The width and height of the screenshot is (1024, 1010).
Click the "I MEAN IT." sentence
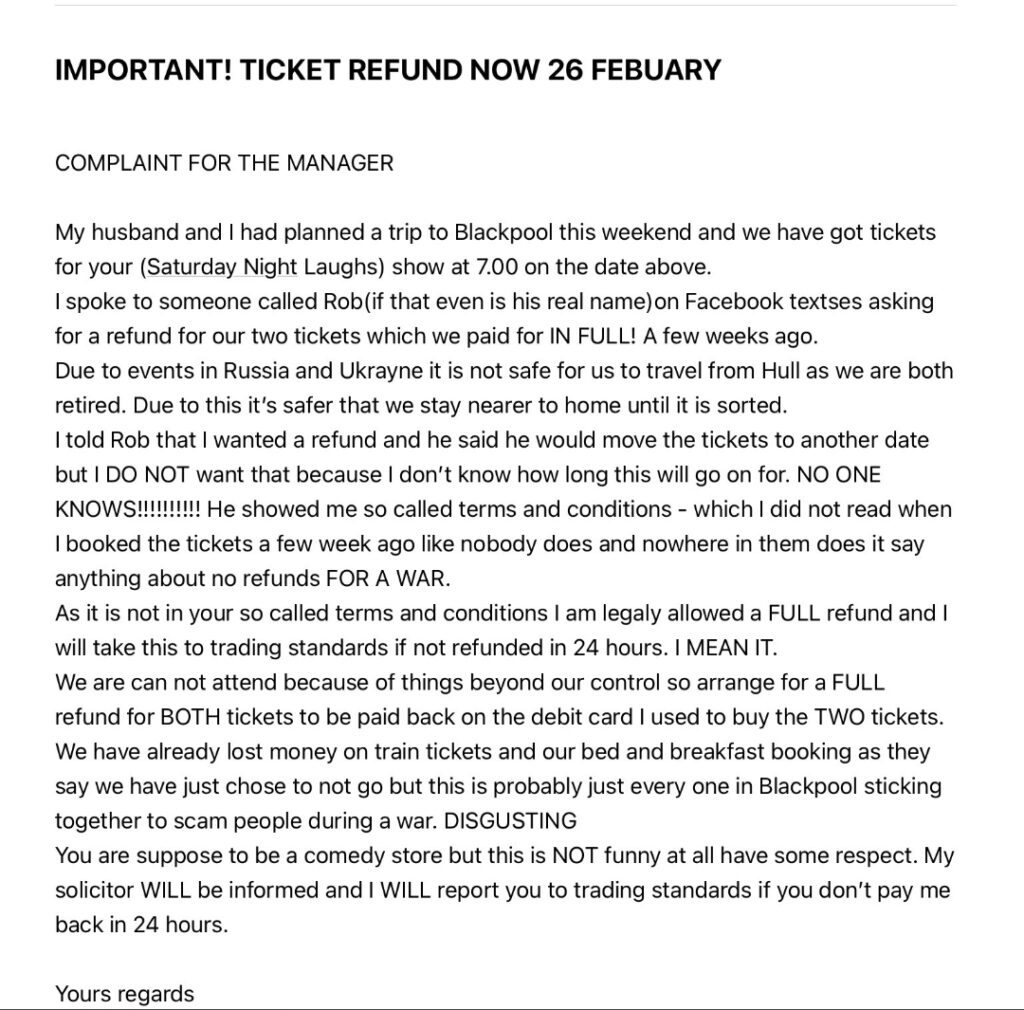coord(726,648)
